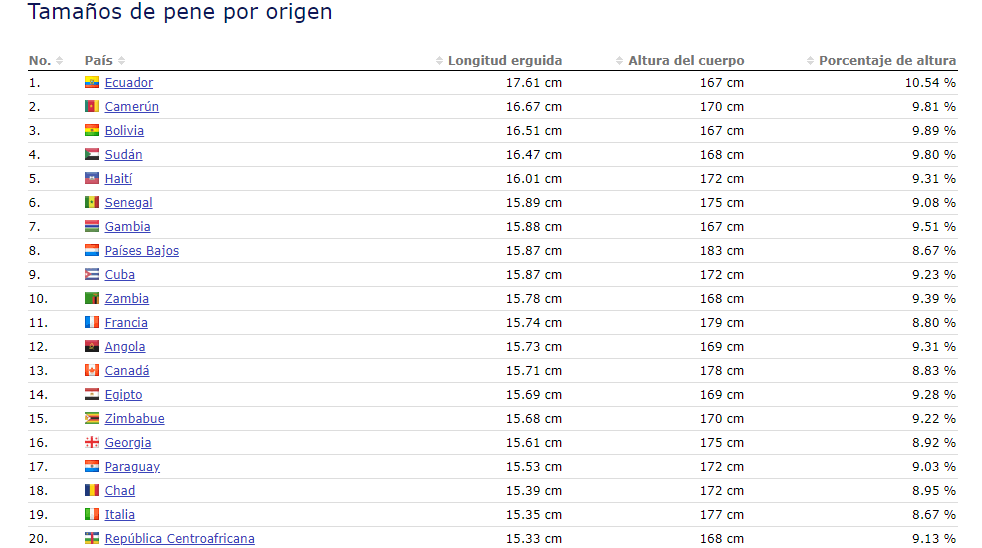Sort by Porcentaje de altura header
The width and height of the screenshot is (982, 548).
pyautogui.click(x=886, y=61)
